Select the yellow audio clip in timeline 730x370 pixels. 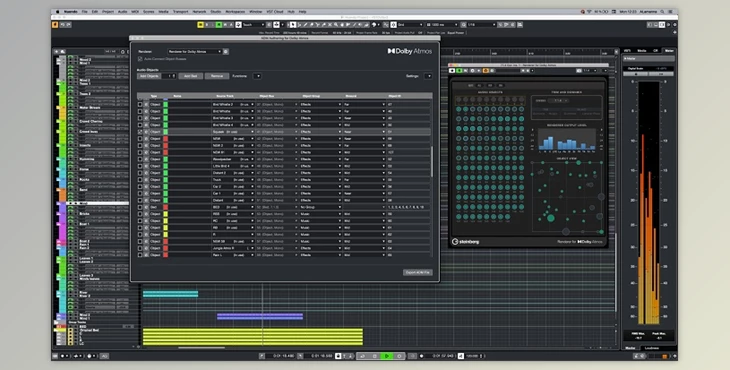(x=253, y=336)
